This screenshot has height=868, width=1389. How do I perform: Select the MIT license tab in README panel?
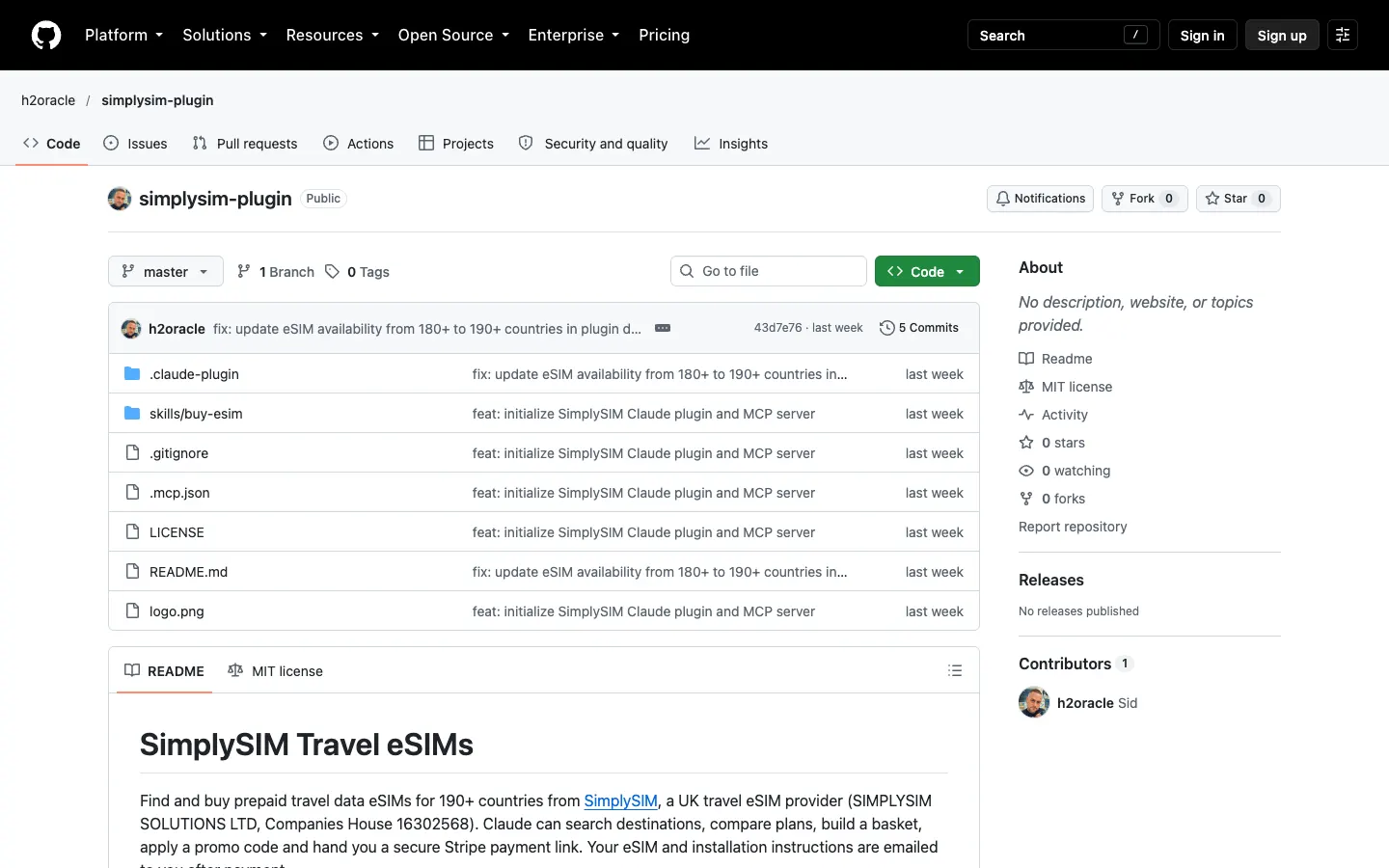pyautogui.click(x=276, y=670)
